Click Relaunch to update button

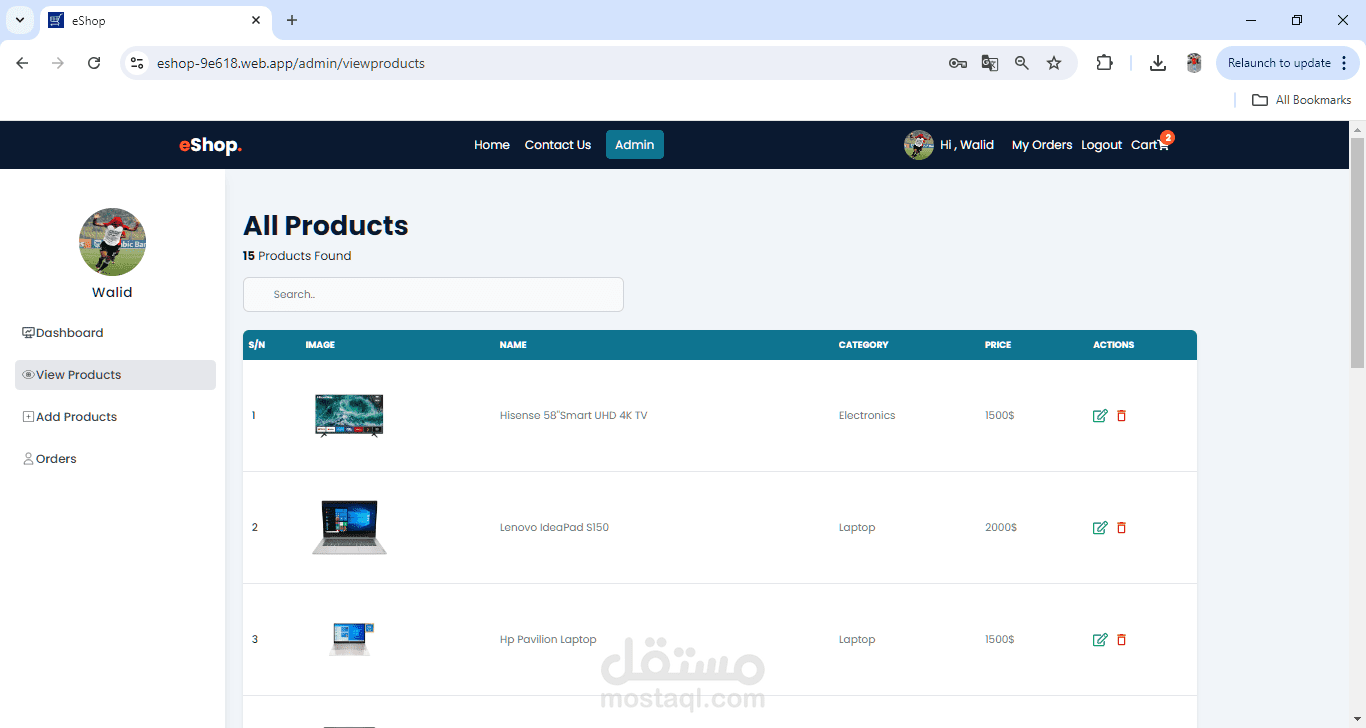1288,63
